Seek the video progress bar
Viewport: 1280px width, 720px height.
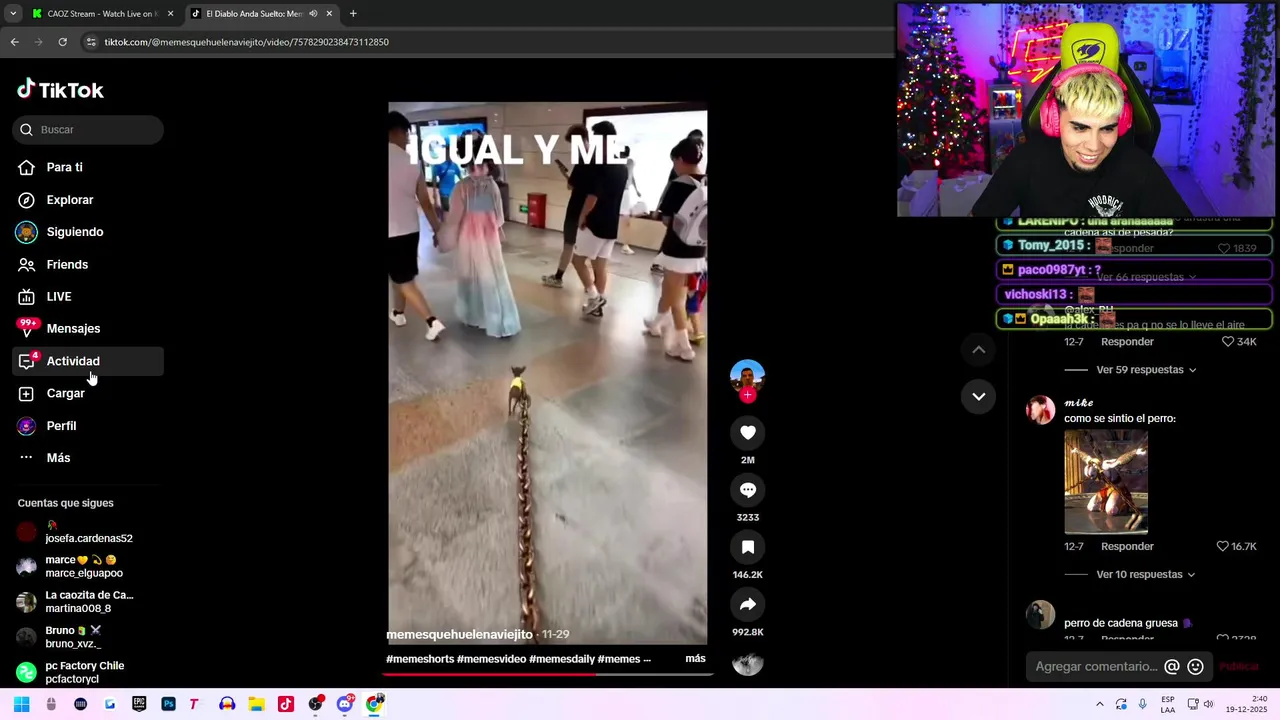tap(548, 674)
